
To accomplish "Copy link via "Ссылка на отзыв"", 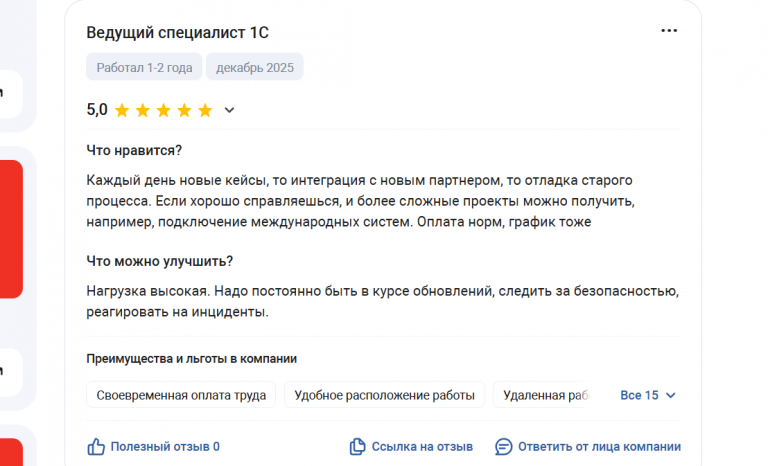I will point(422,447).
